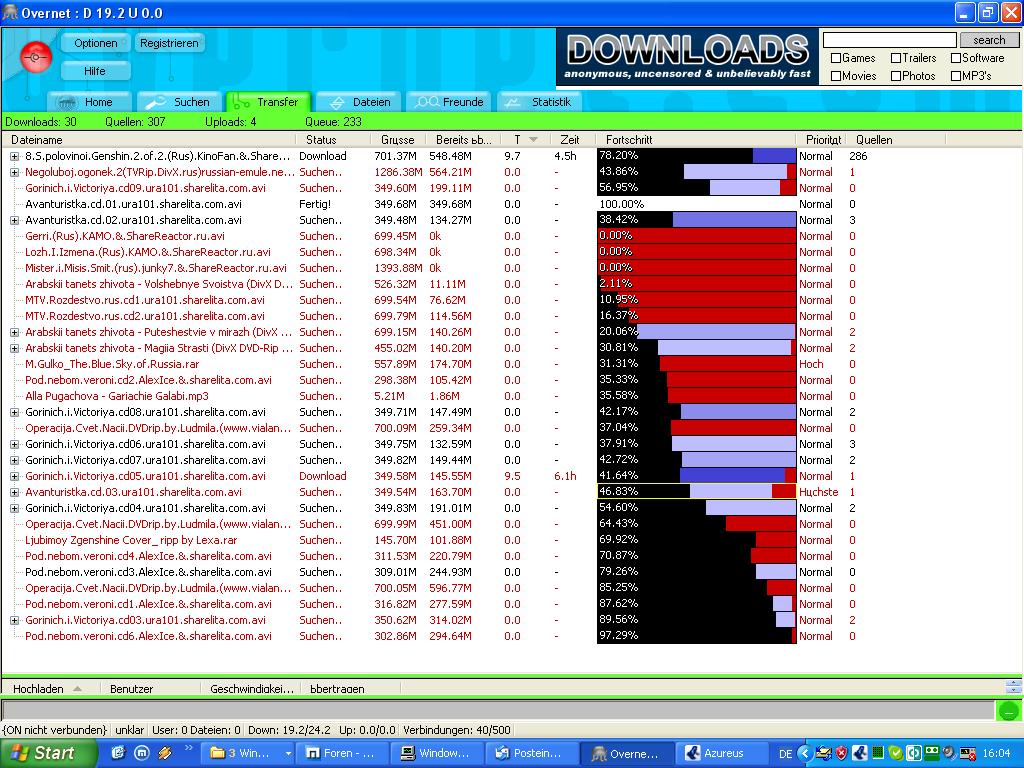Click the search button
This screenshot has height=768, width=1024.
pos(989,40)
